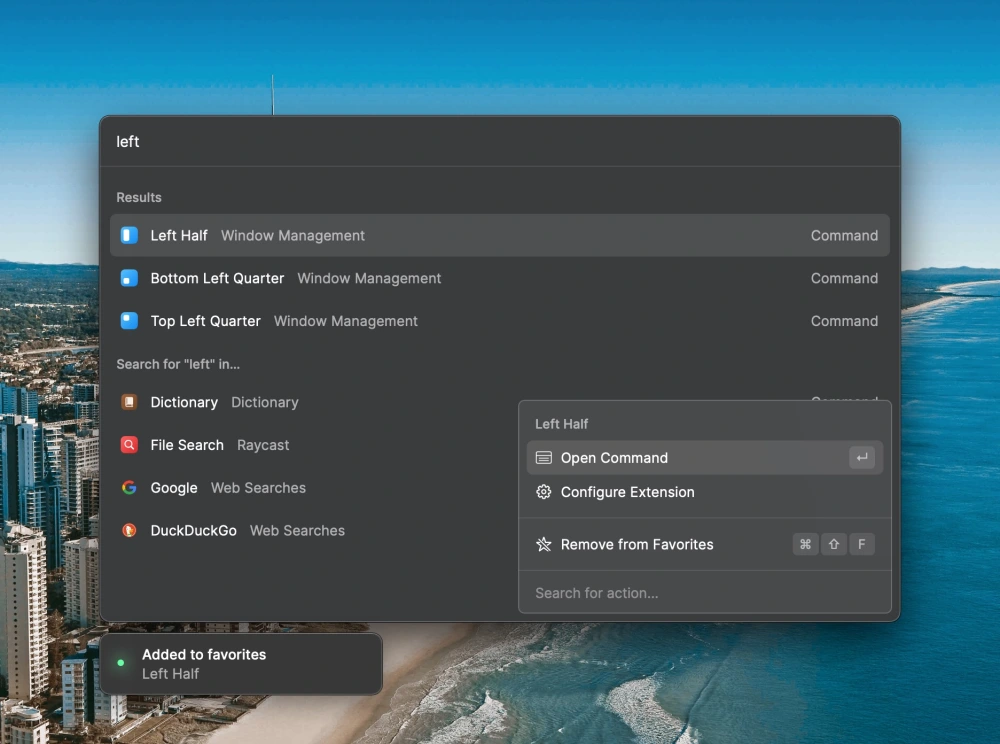Click Window Management subtitle of Left Half

tap(293, 235)
